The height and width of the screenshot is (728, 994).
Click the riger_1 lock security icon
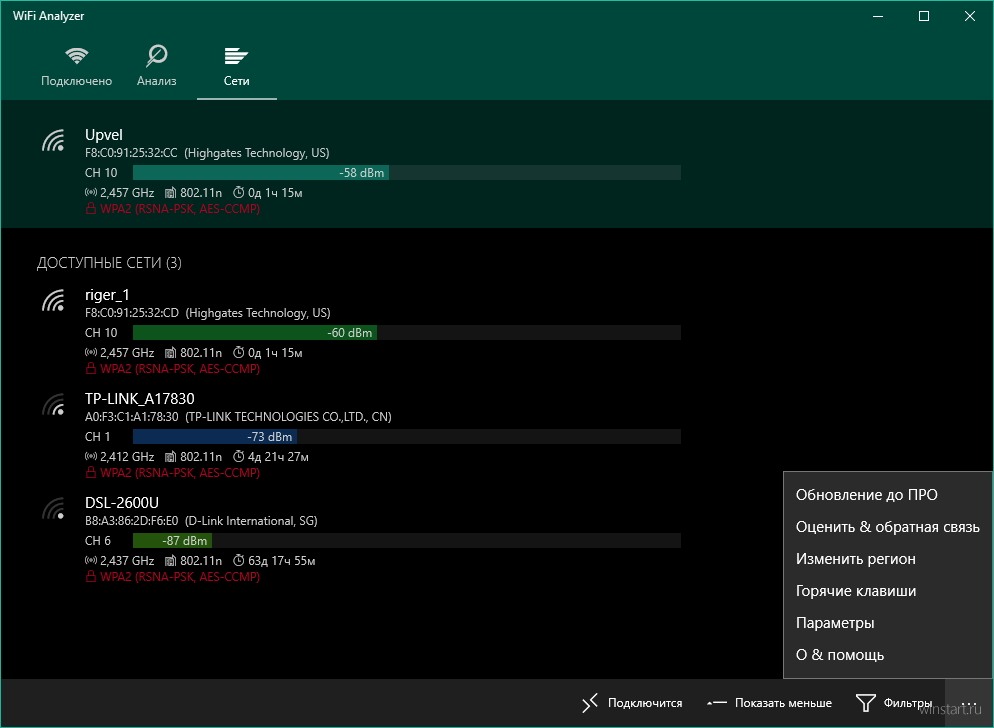(x=91, y=368)
